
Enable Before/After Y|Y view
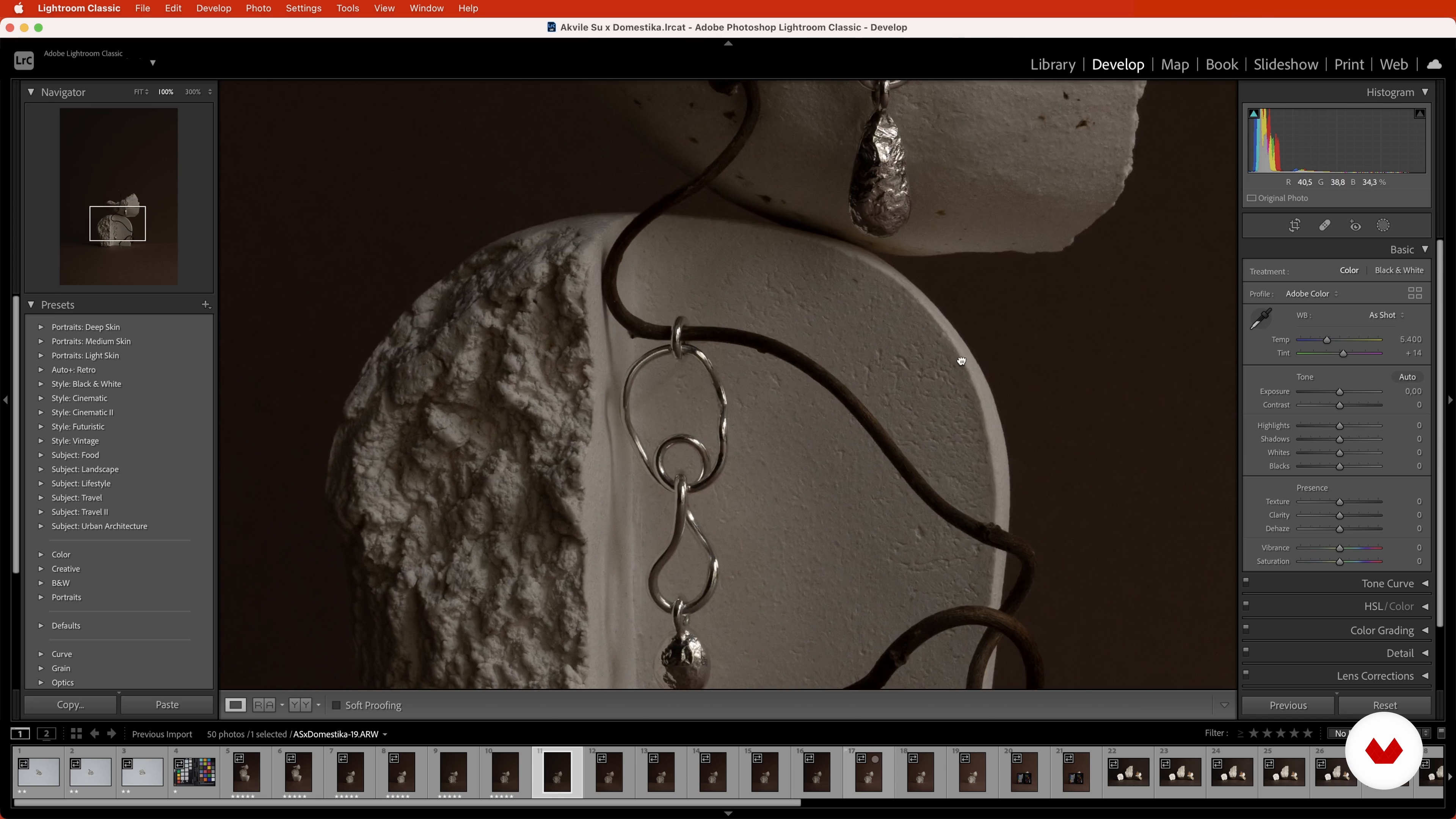[x=300, y=705]
